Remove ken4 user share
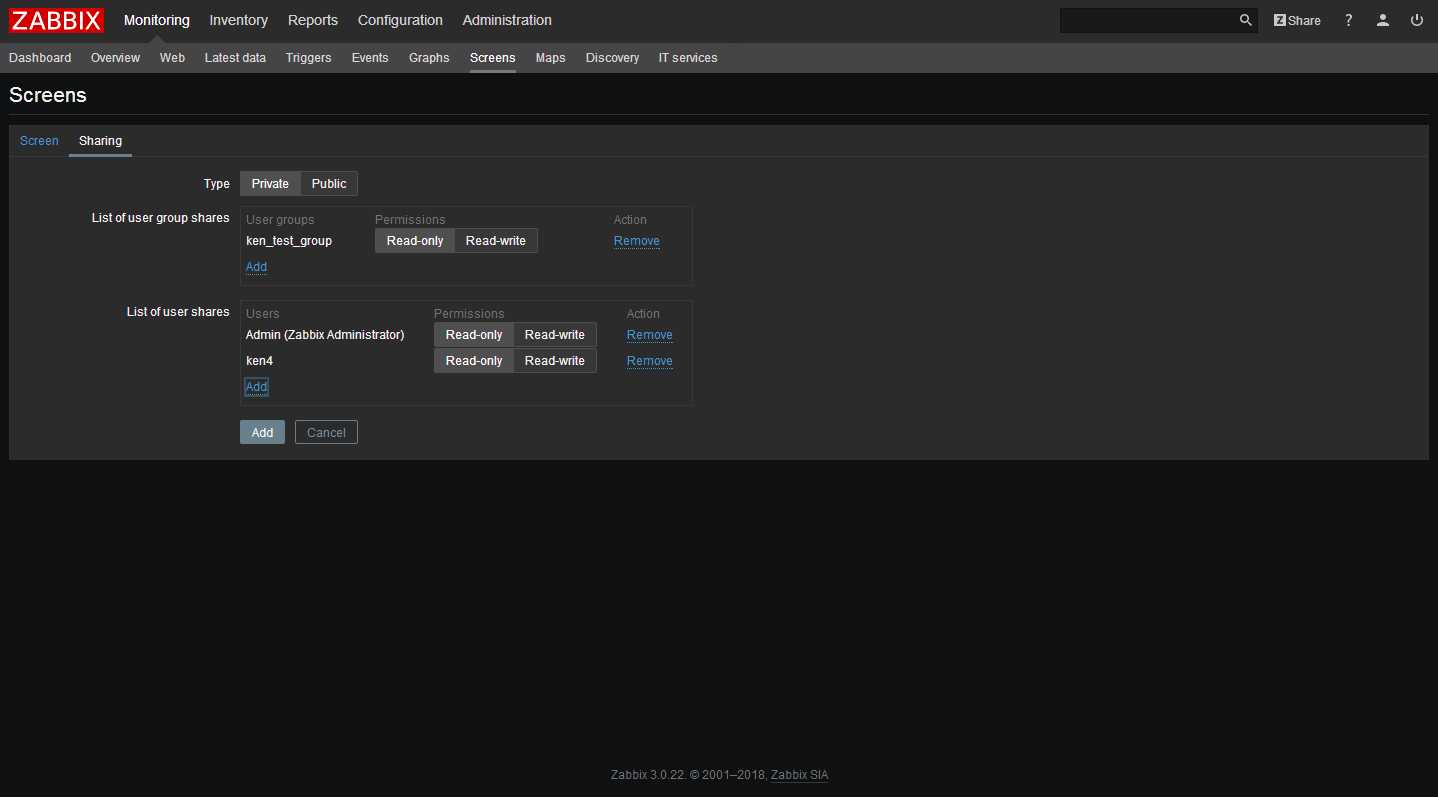The width and height of the screenshot is (1438, 797). (650, 361)
